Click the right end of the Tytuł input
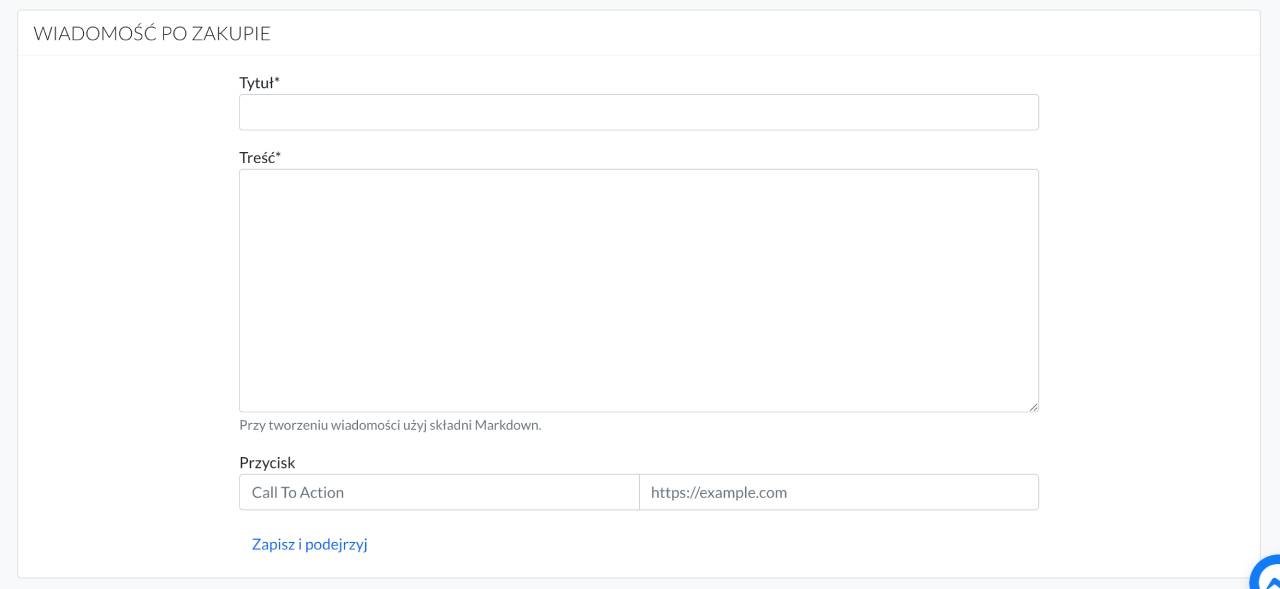This screenshot has height=589, width=1280. pos(1025,112)
